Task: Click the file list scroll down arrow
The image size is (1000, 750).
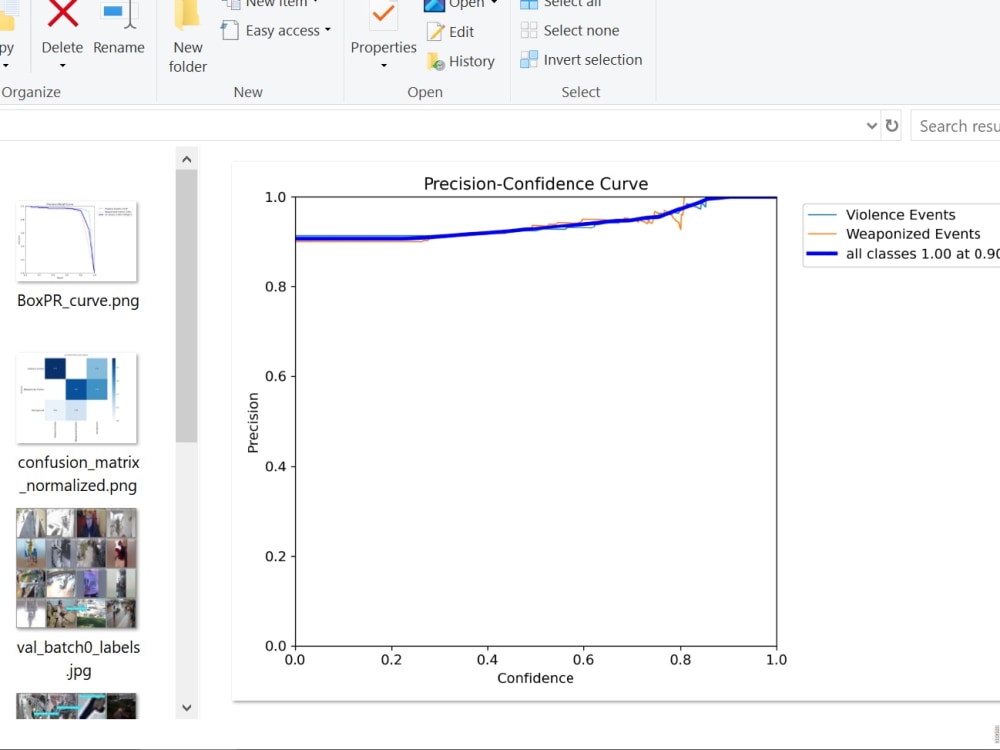Action: pyautogui.click(x=186, y=707)
